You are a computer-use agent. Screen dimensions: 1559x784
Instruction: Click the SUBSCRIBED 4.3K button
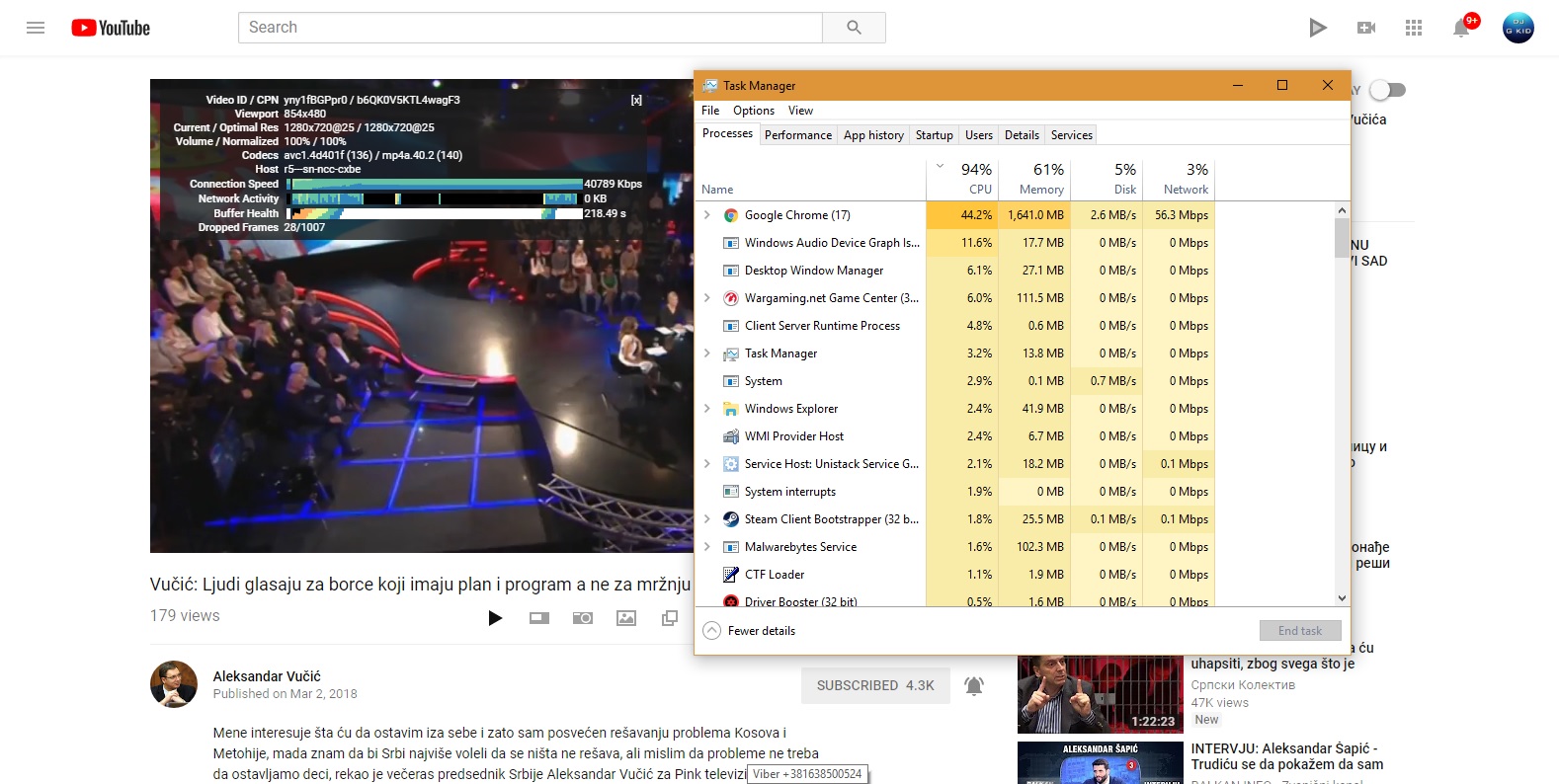875,685
